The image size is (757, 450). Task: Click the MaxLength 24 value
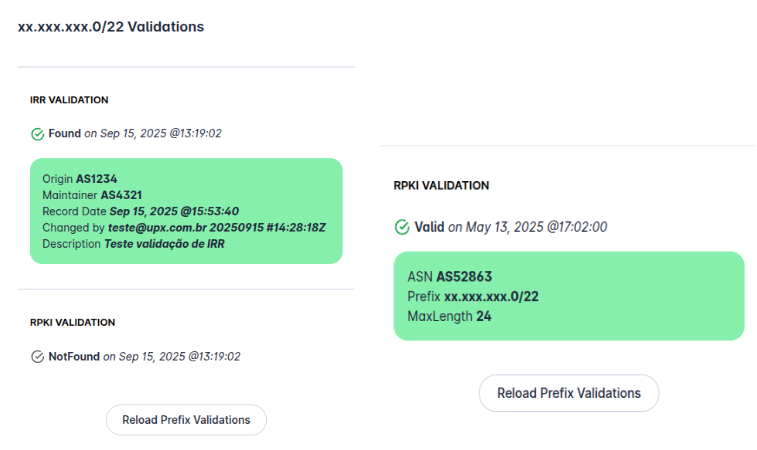click(484, 316)
